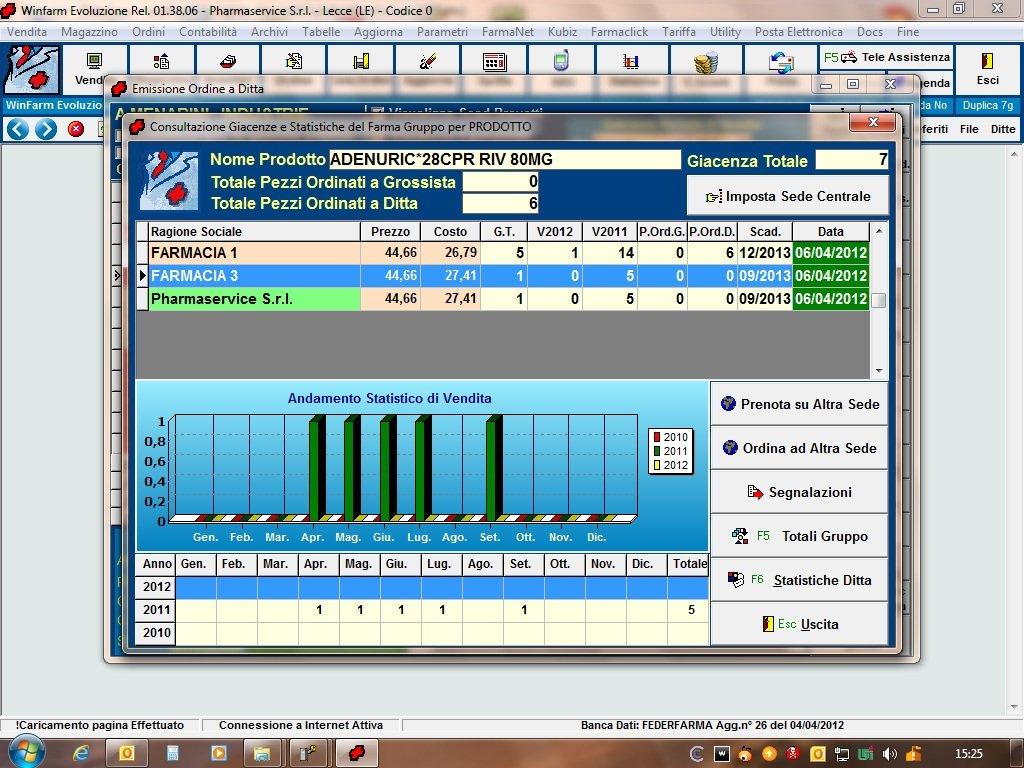Click the red stop circle icon
This screenshot has height=768, width=1024.
76,129
